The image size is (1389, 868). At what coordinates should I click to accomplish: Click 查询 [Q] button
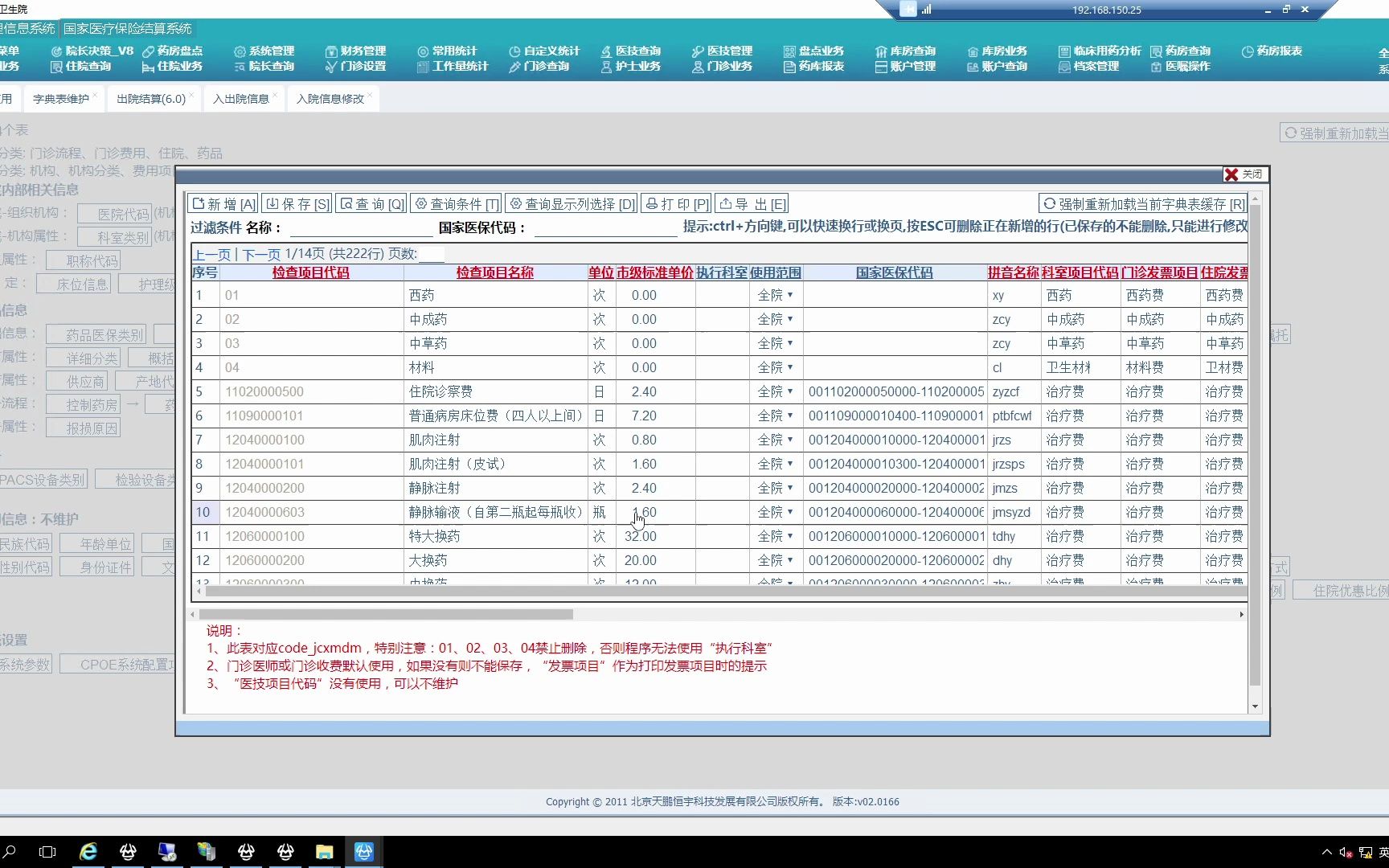tap(371, 204)
